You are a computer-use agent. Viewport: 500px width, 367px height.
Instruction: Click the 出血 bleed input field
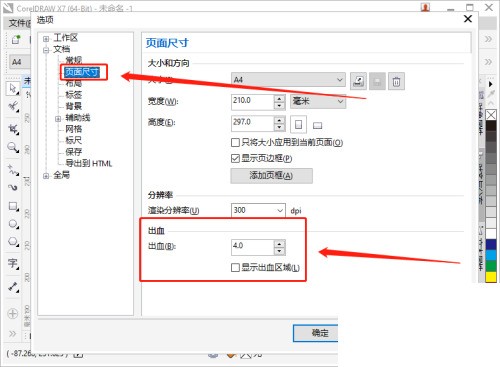point(253,247)
